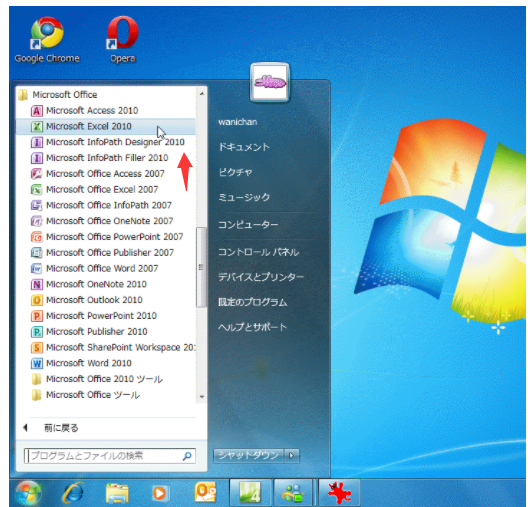Image resolution: width=530 pixels, height=507 pixels.
Task: Launch Microsoft PowerPoint 2010 entry text
Action: tap(101, 316)
